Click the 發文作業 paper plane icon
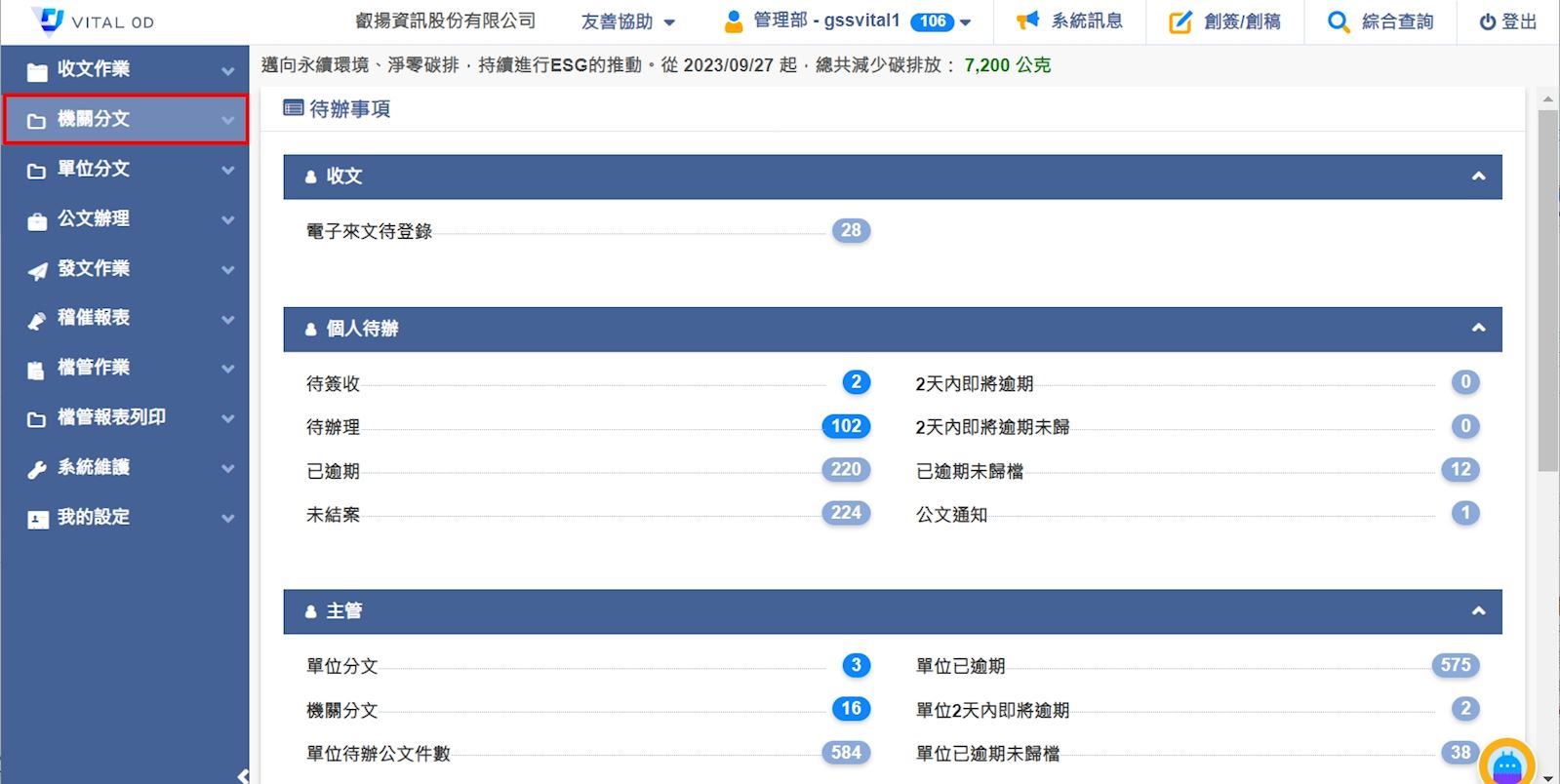The width and height of the screenshot is (1560, 784). point(37,270)
